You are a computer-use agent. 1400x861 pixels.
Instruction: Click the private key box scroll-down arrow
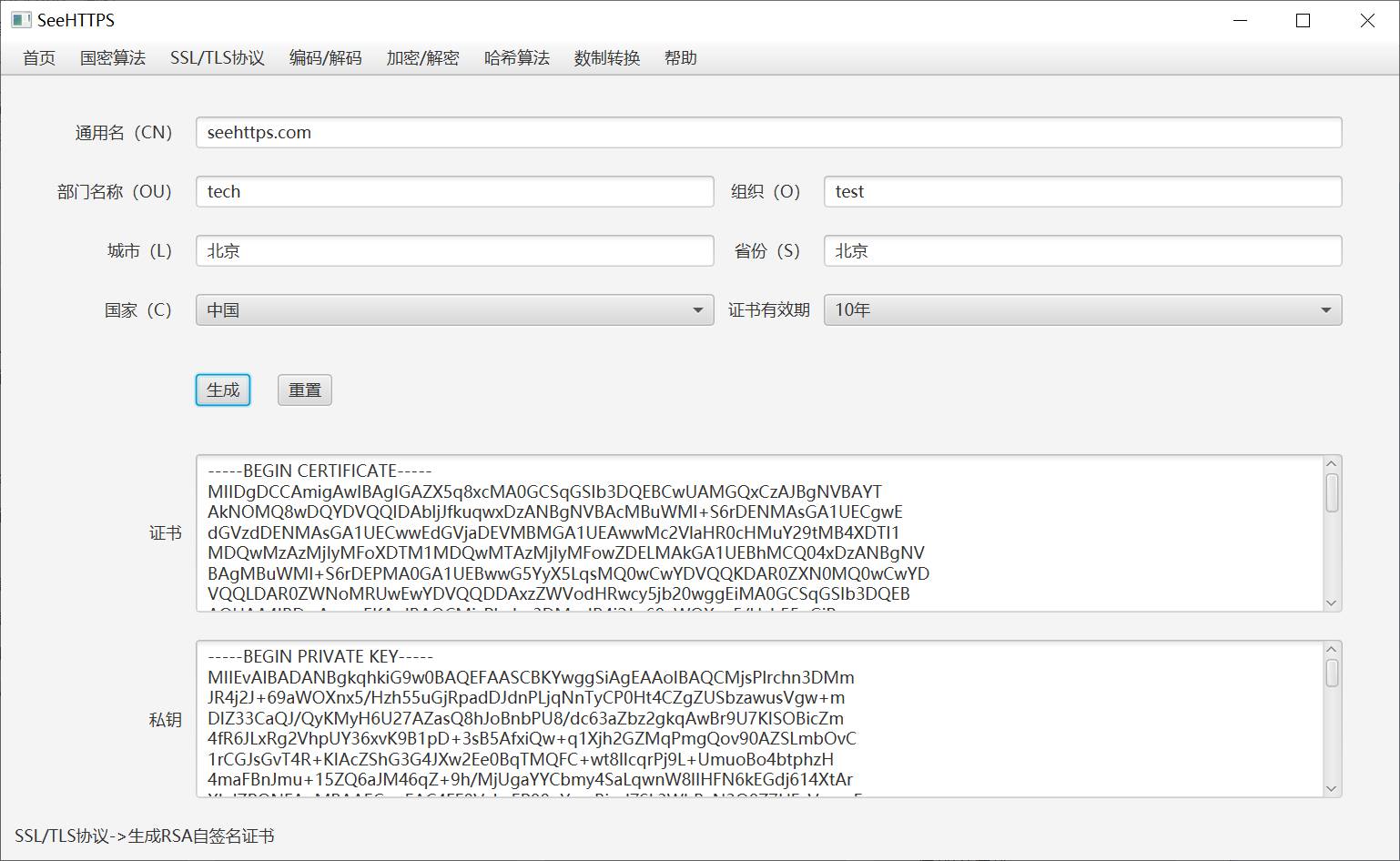[1332, 788]
